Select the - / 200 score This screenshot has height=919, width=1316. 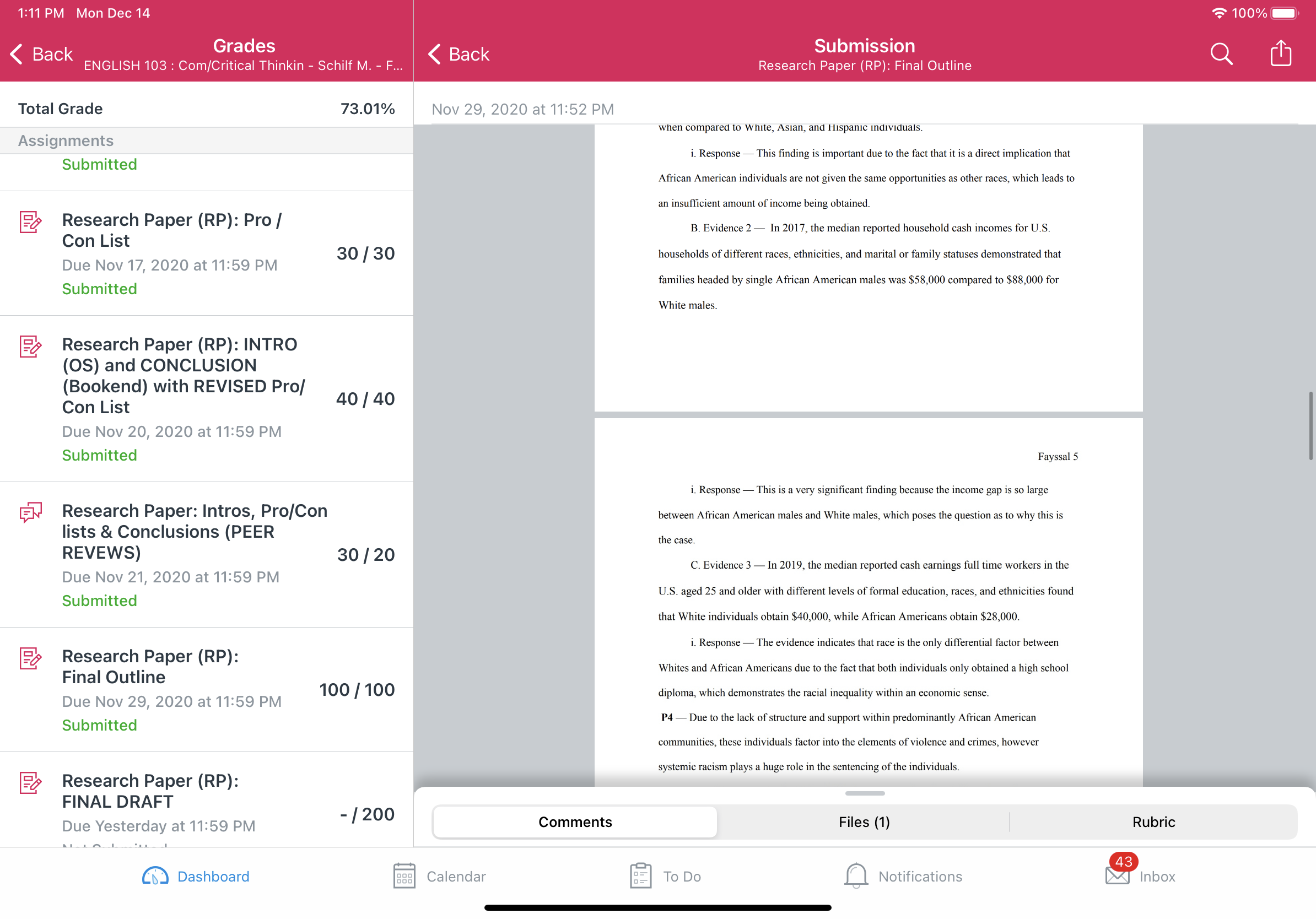[367, 814]
